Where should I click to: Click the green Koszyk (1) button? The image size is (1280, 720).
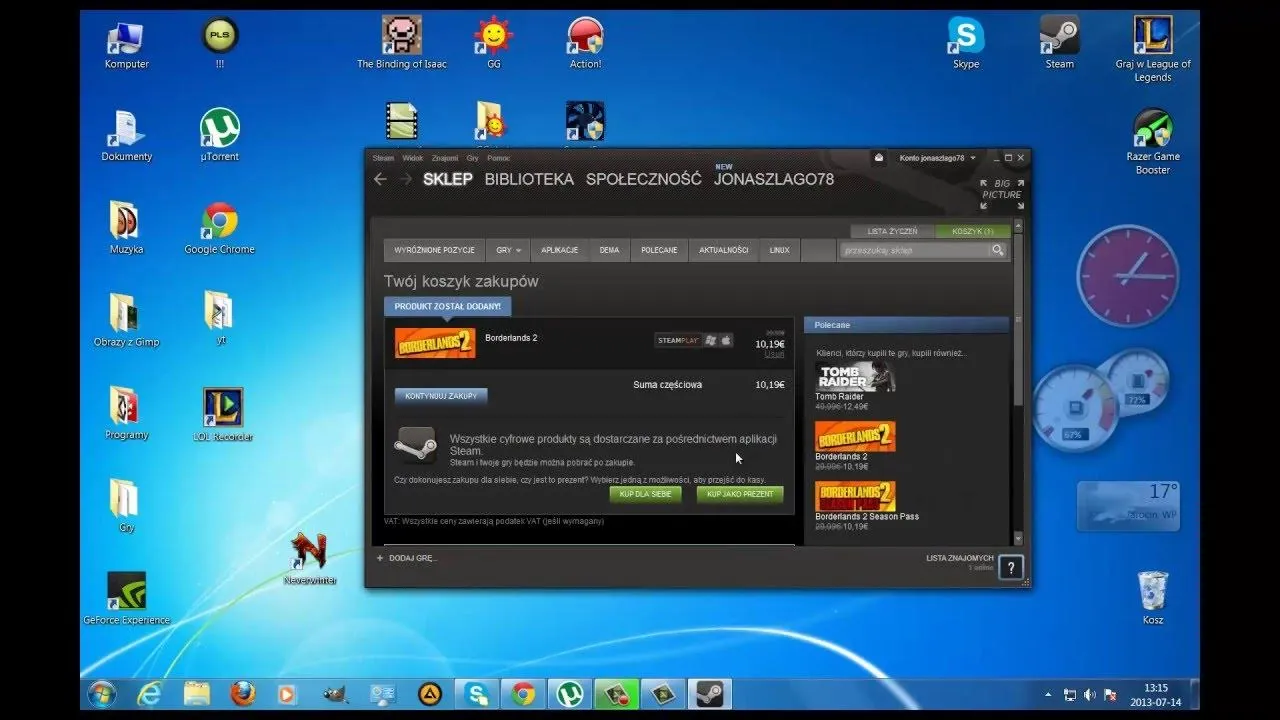(972, 231)
